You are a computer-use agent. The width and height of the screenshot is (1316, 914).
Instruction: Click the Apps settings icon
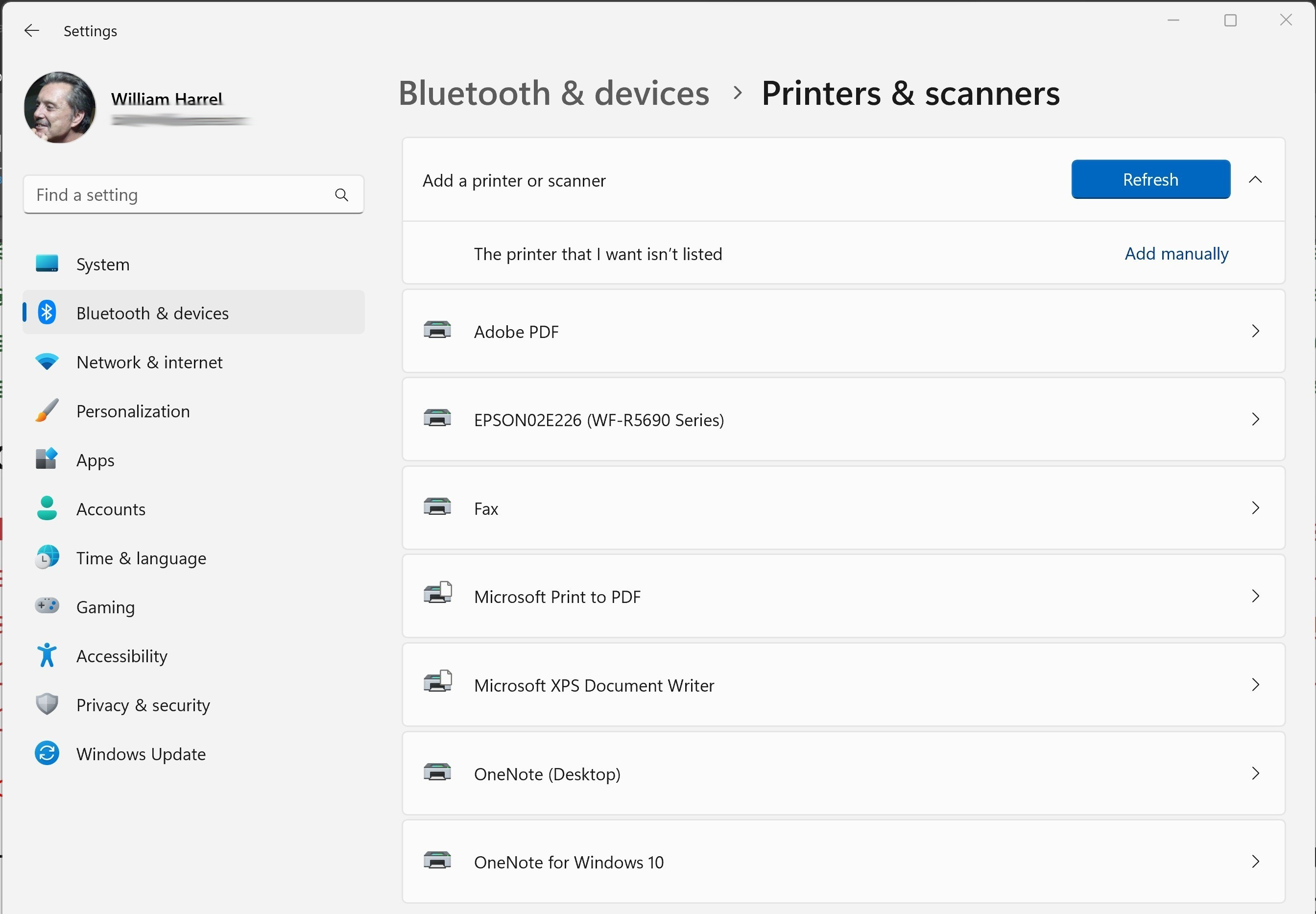pyautogui.click(x=46, y=460)
